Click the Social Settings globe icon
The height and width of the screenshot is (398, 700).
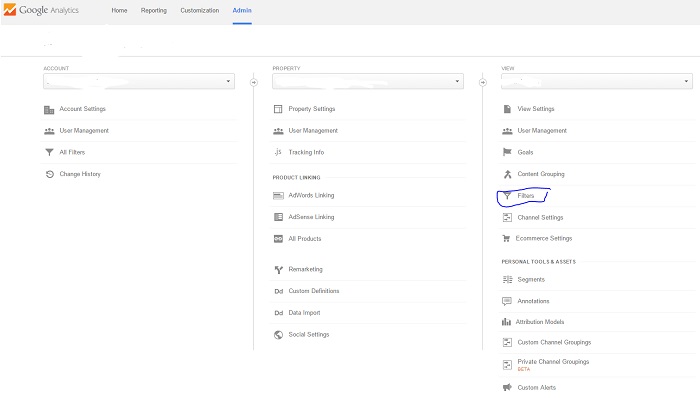point(278,335)
